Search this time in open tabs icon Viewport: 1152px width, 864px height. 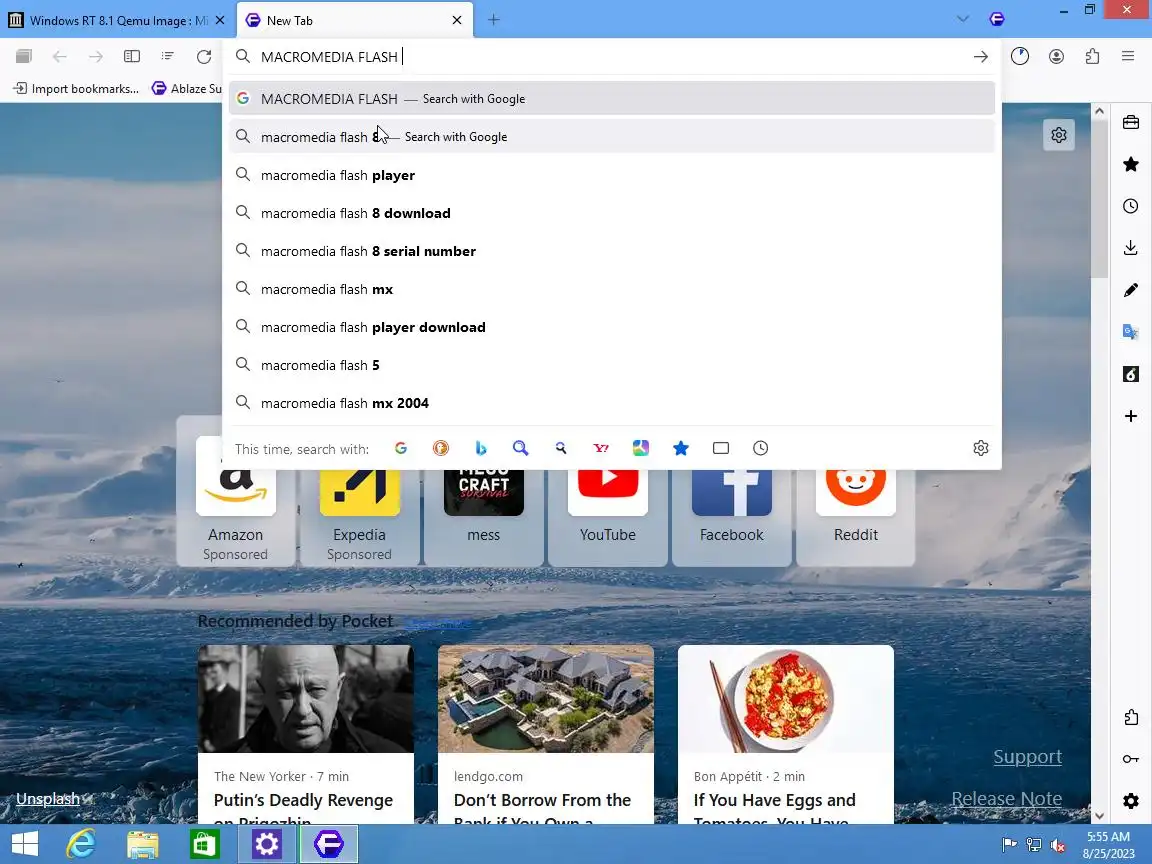[x=721, y=448]
